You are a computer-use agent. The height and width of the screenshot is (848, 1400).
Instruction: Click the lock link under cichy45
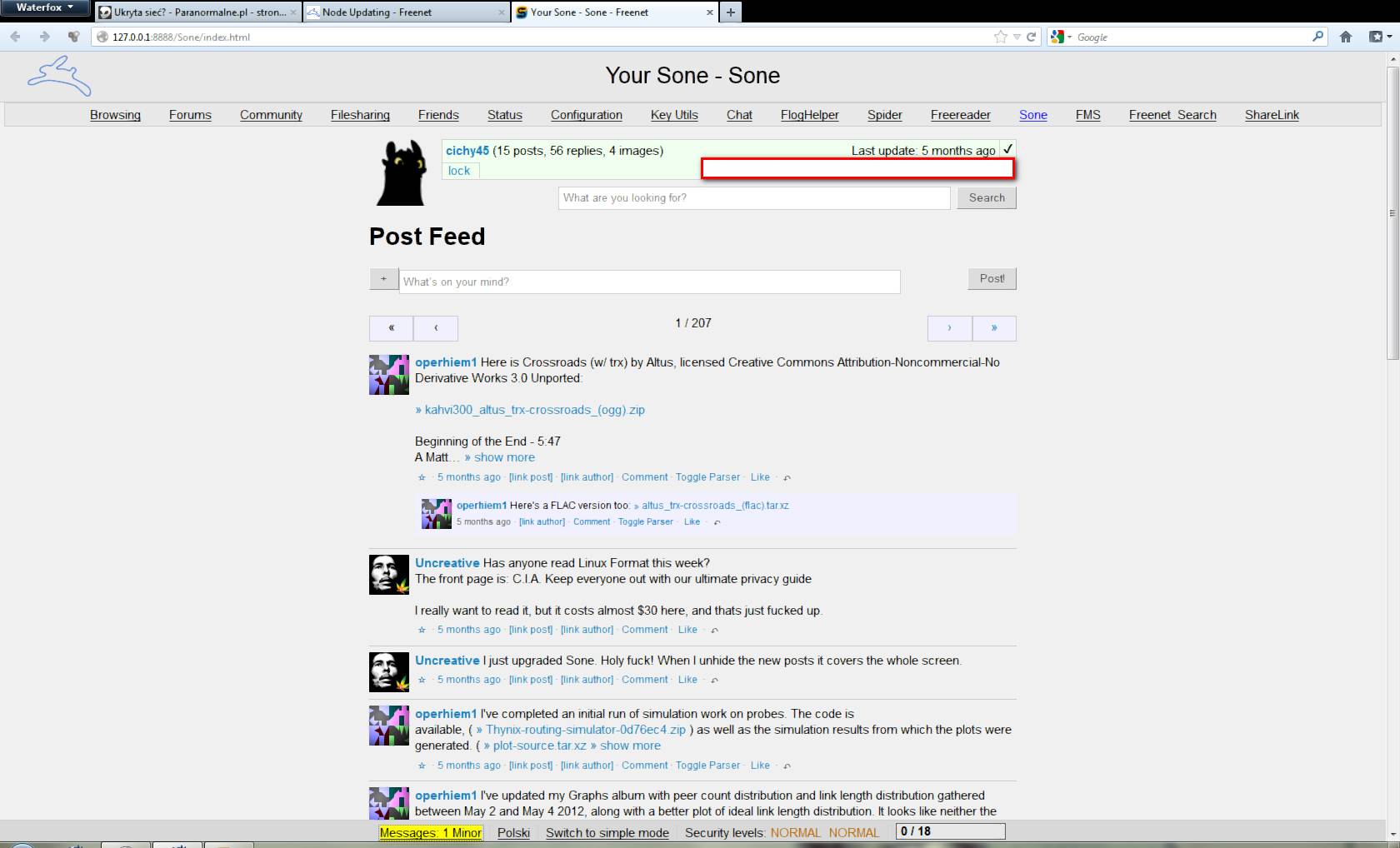[459, 171]
